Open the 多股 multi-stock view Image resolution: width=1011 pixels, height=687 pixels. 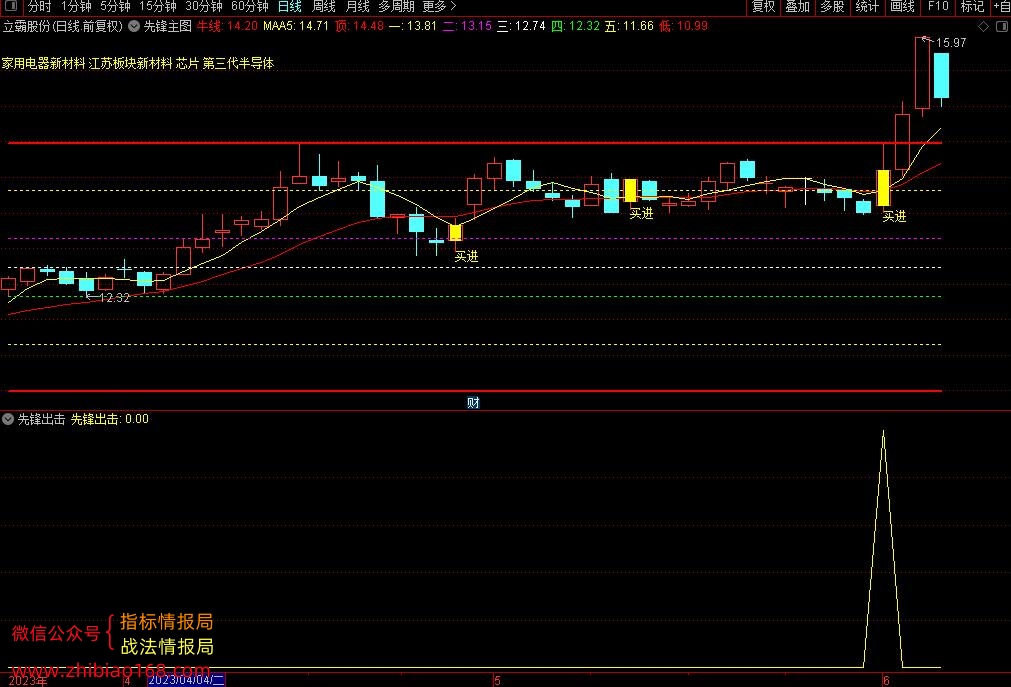click(x=832, y=6)
